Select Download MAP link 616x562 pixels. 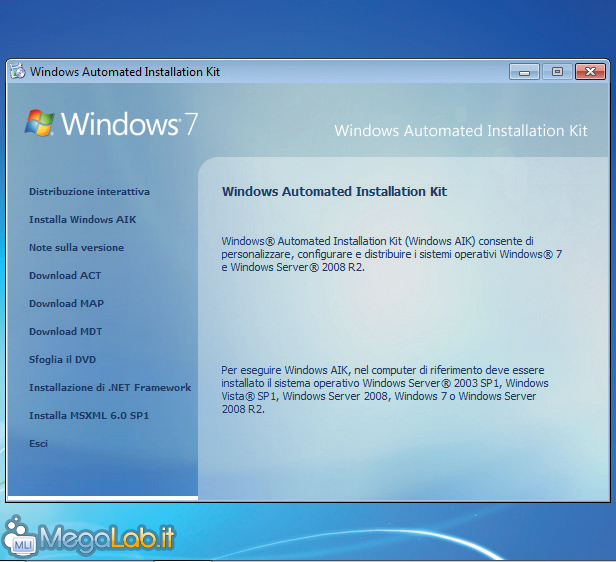point(66,304)
